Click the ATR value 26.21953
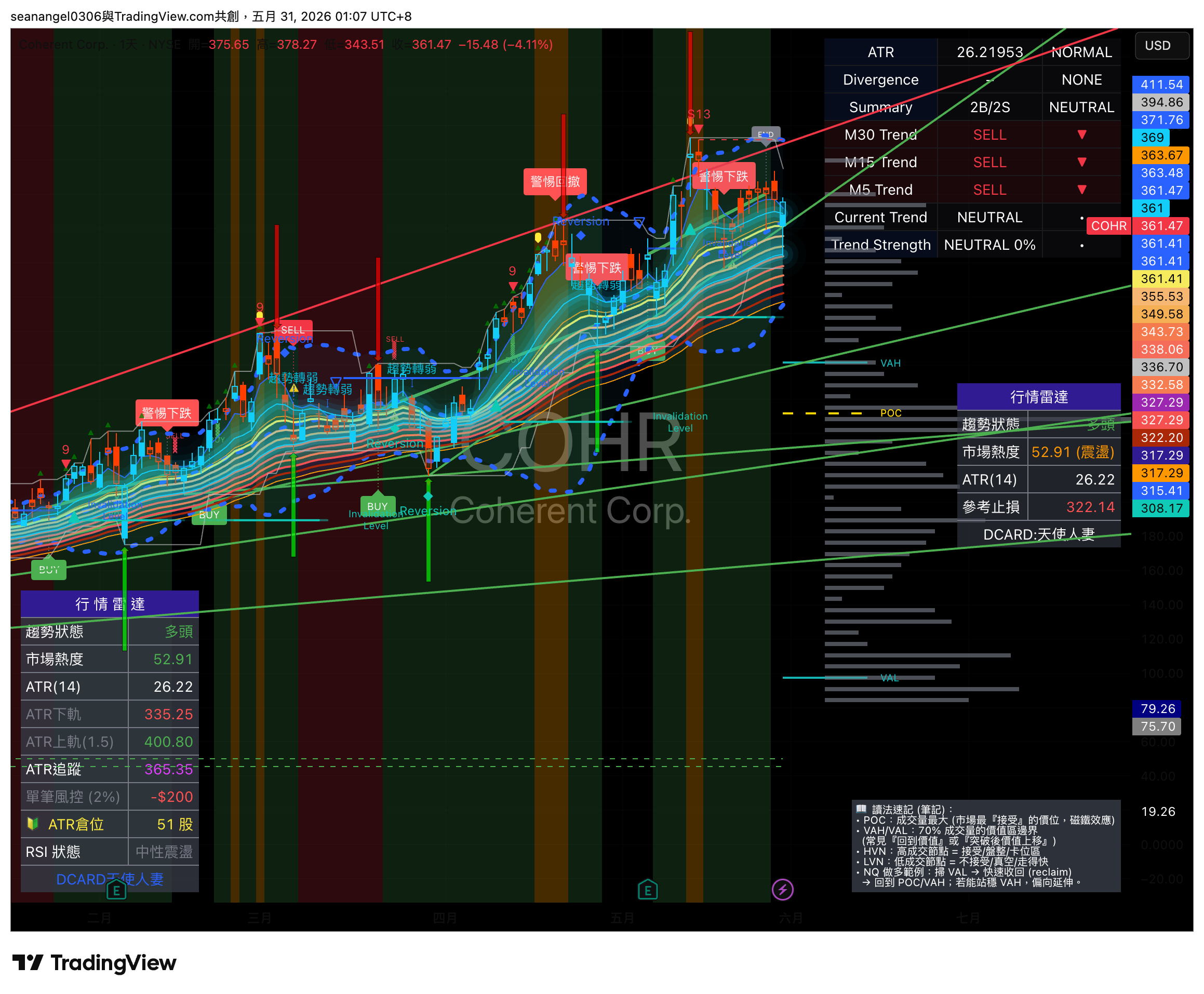 [x=989, y=52]
